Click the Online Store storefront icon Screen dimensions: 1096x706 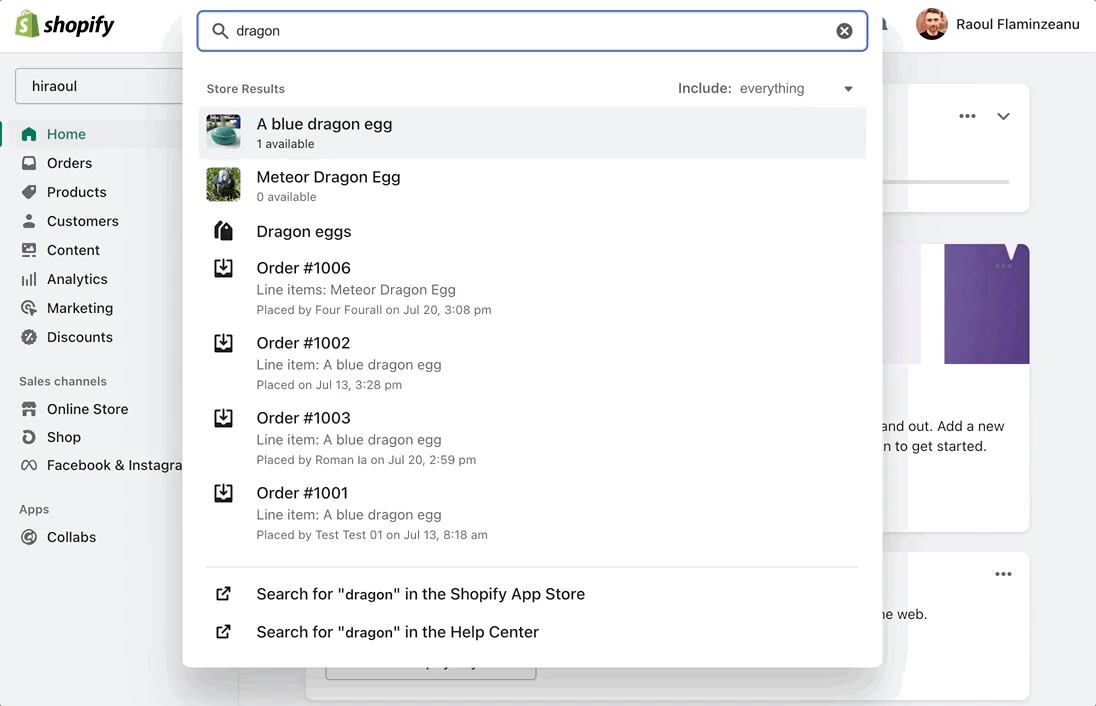(29, 409)
